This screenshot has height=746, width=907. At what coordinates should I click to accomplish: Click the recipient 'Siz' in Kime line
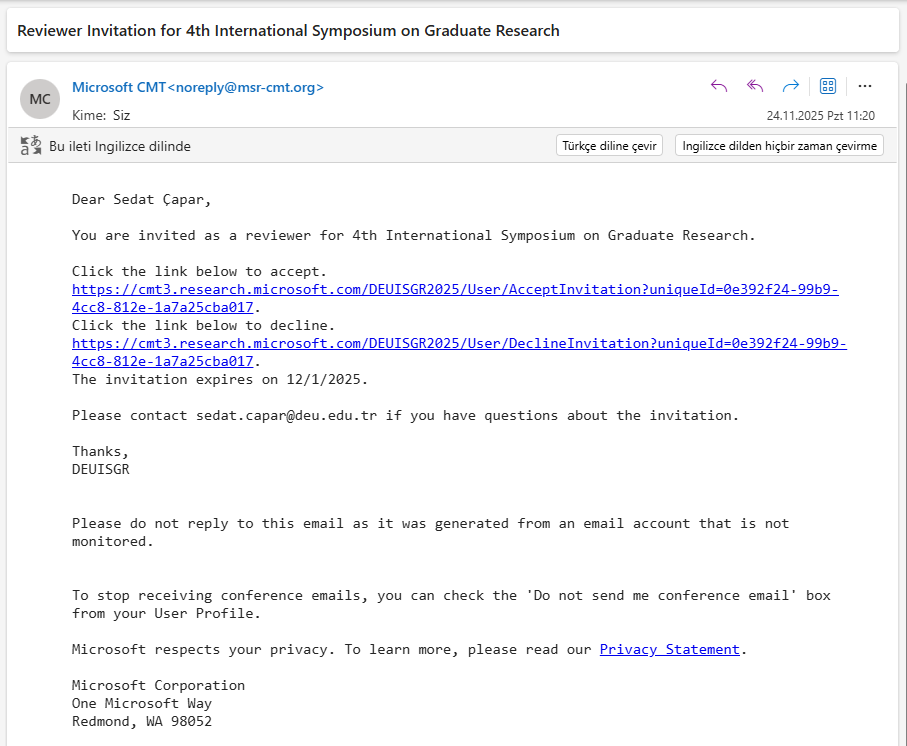121,115
